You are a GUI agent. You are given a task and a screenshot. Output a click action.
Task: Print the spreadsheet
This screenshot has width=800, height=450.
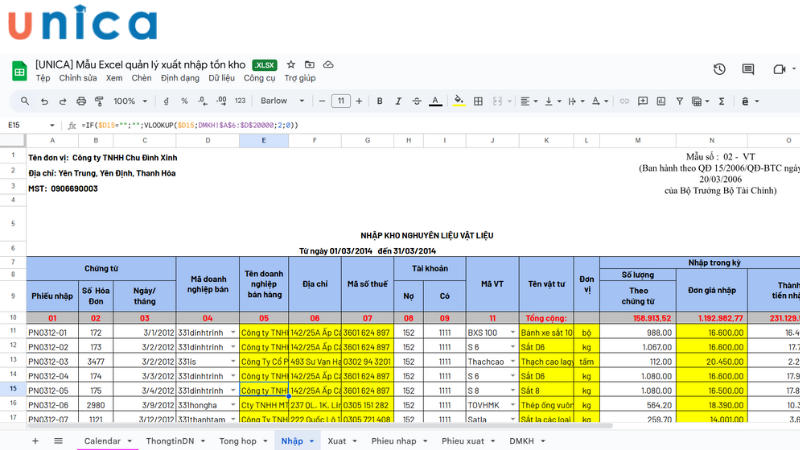point(81,102)
